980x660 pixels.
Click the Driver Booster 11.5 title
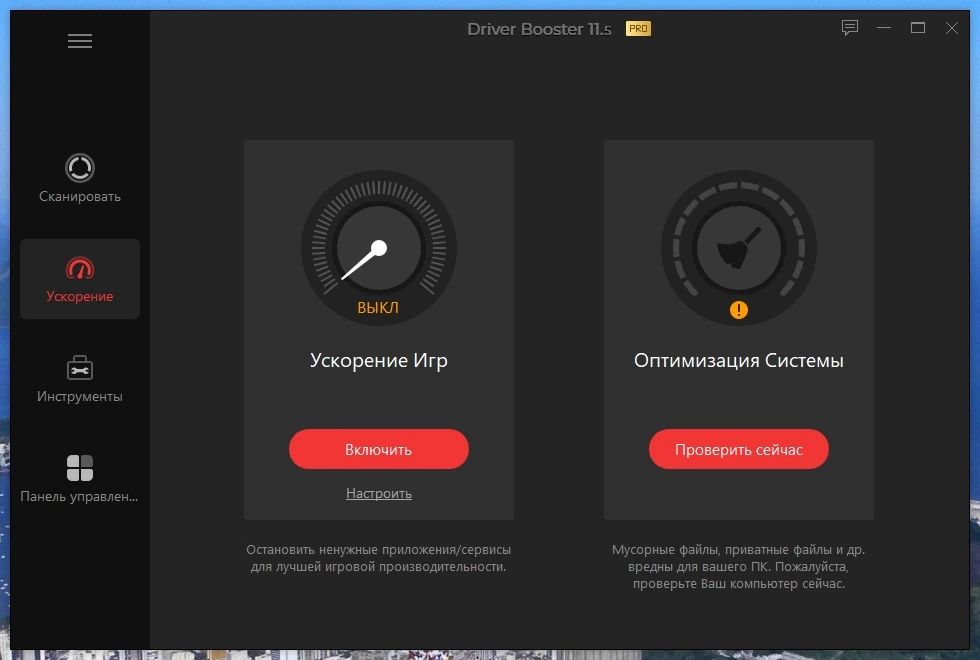[539, 29]
